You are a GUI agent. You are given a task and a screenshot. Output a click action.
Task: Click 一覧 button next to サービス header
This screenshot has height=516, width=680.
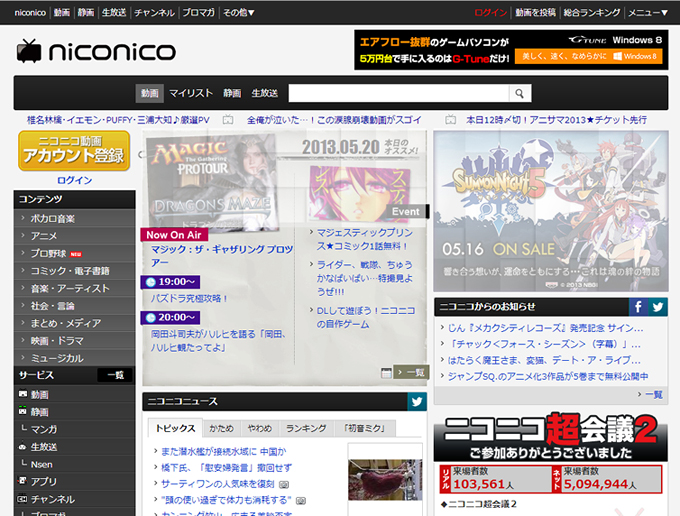[x=115, y=375]
